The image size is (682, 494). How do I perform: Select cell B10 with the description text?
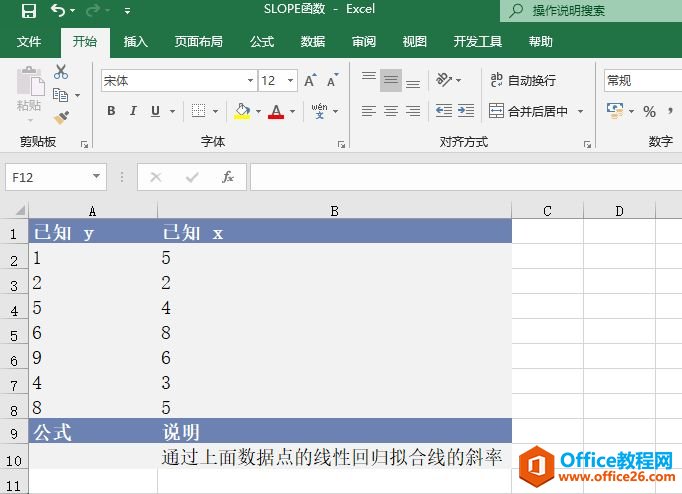coord(334,458)
